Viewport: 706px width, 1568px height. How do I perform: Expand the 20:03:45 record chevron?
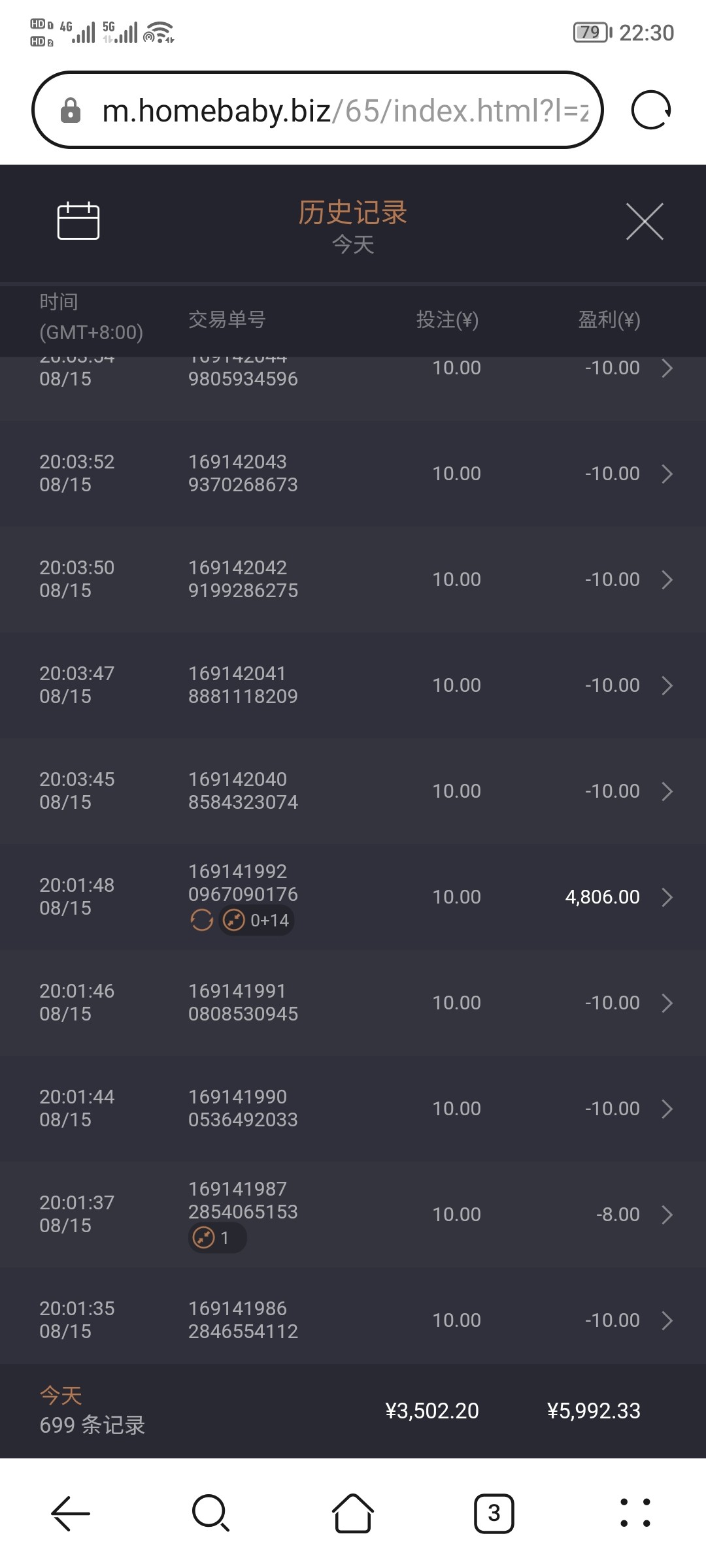click(x=667, y=791)
